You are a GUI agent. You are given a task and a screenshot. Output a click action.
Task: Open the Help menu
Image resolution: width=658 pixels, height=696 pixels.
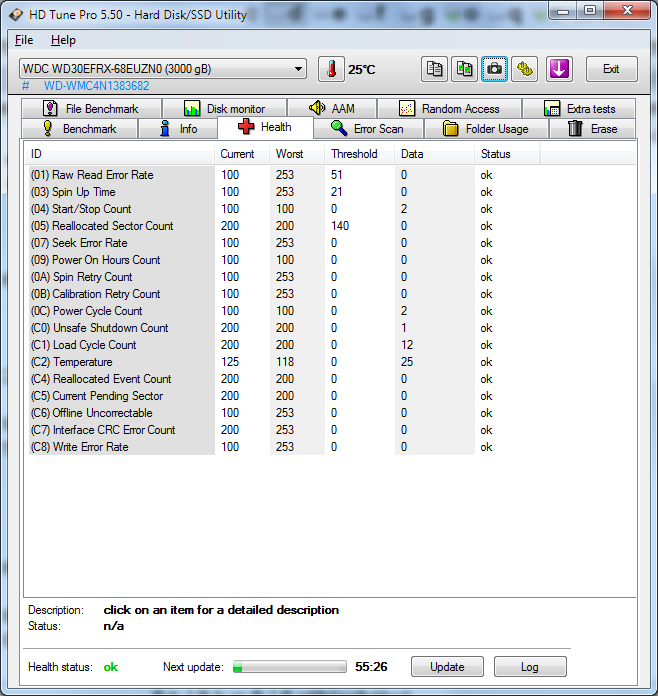(x=63, y=40)
